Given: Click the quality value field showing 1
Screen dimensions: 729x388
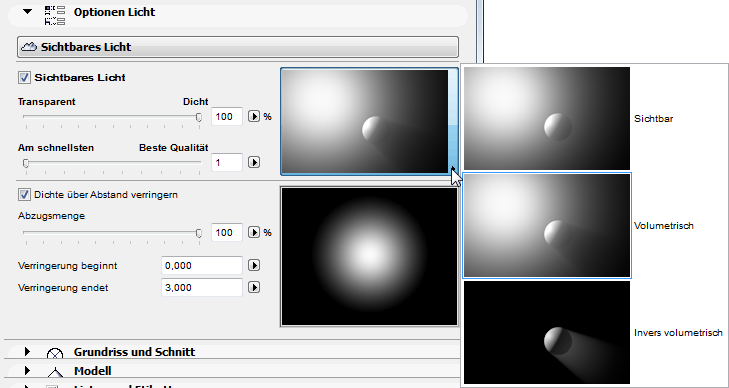Looking at the screenshot, I should (x=227, y=163).
